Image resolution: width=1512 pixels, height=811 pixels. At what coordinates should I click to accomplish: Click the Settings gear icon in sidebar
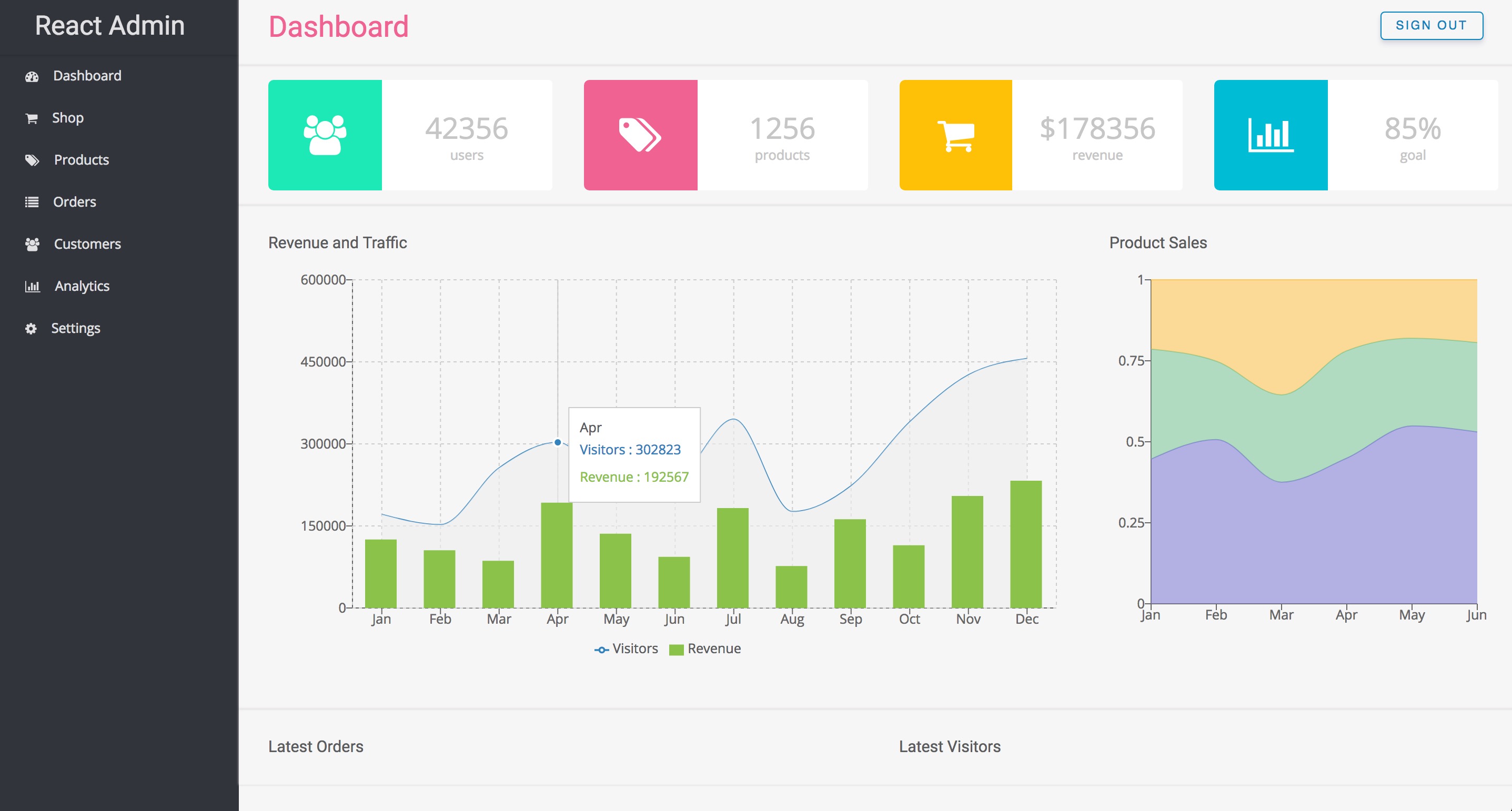click(31, 329)
